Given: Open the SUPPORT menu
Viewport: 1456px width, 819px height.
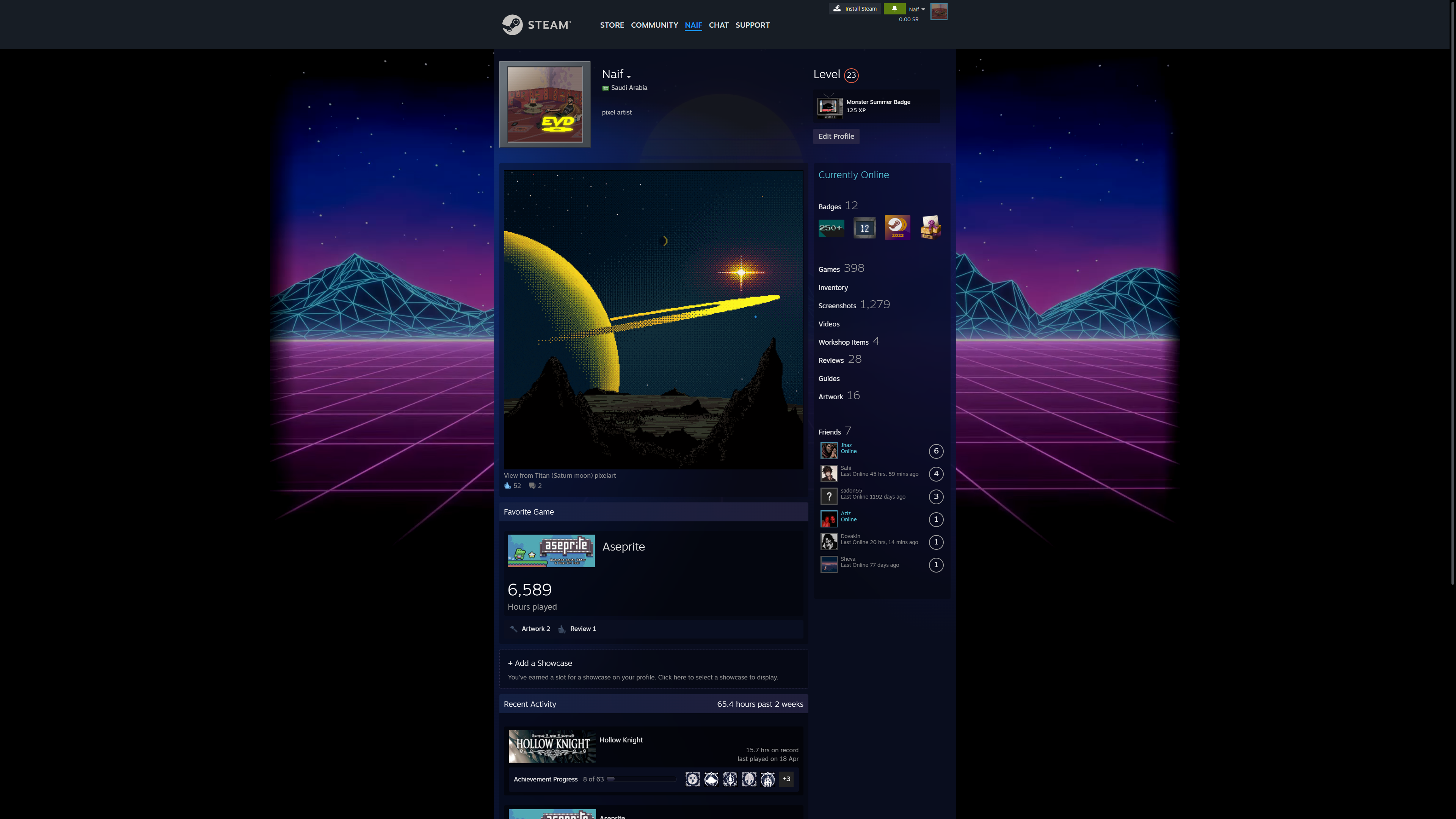Looking at the screenshot, I should click(x=752, y=25).
